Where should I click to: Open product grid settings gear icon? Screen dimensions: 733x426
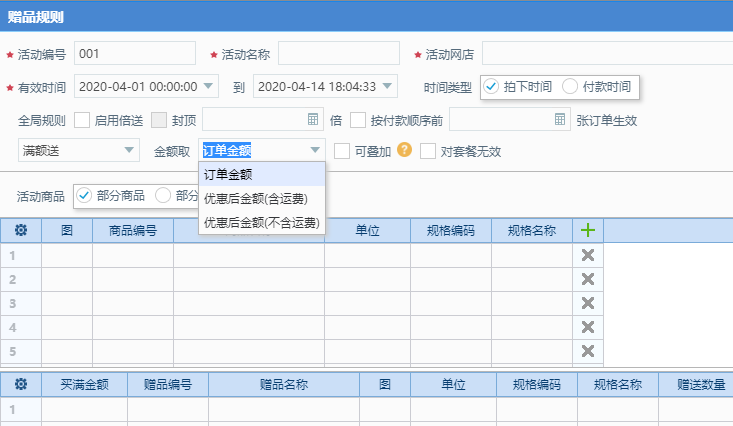[20, 230]
